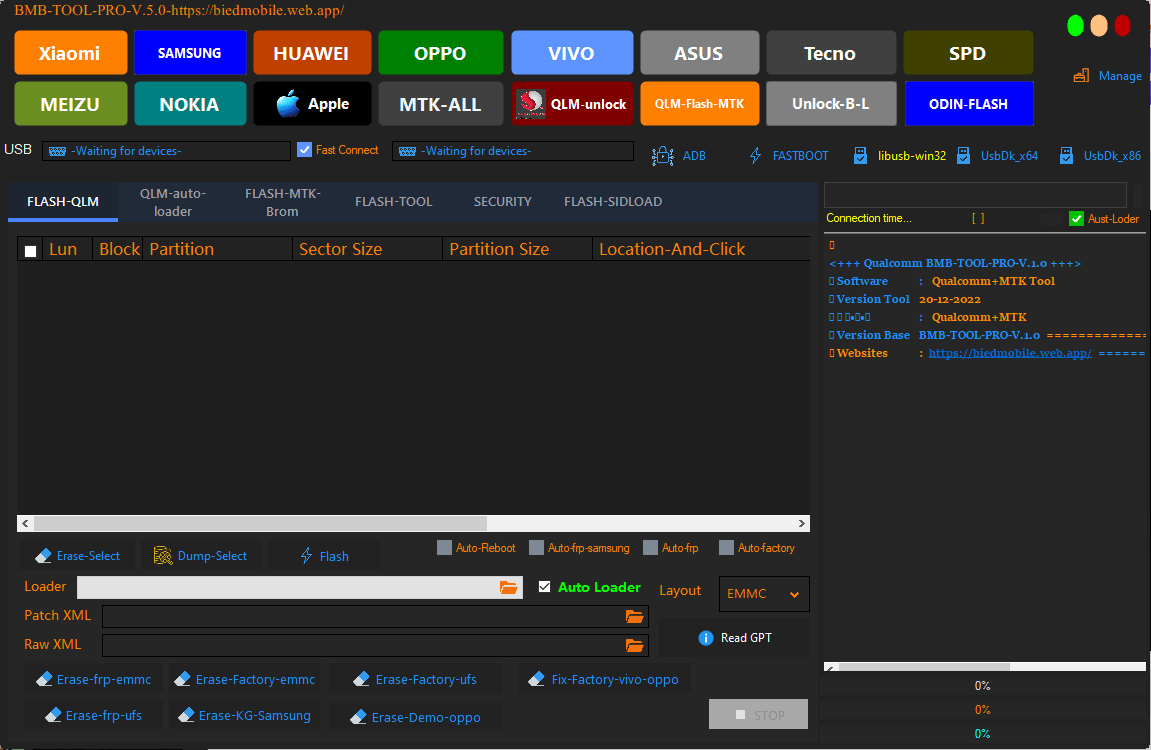This screenshot has height=750, width=1151.
Task: Install the UsbDk_x64 driver
Action: click(x=963, y=155)
